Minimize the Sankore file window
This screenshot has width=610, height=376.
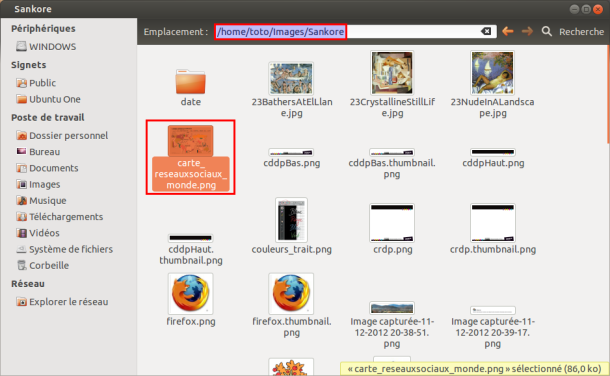575,9
